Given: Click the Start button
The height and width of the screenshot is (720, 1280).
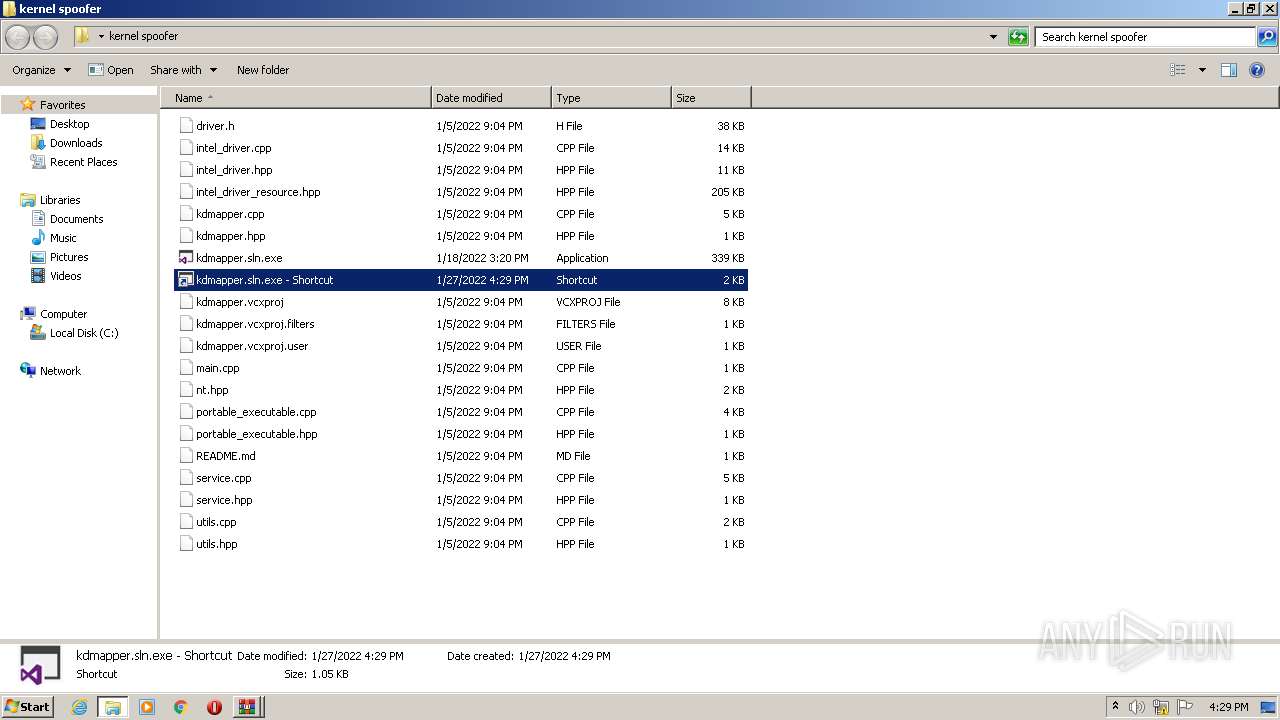Looking at the screenshot, I should point(28,707).
